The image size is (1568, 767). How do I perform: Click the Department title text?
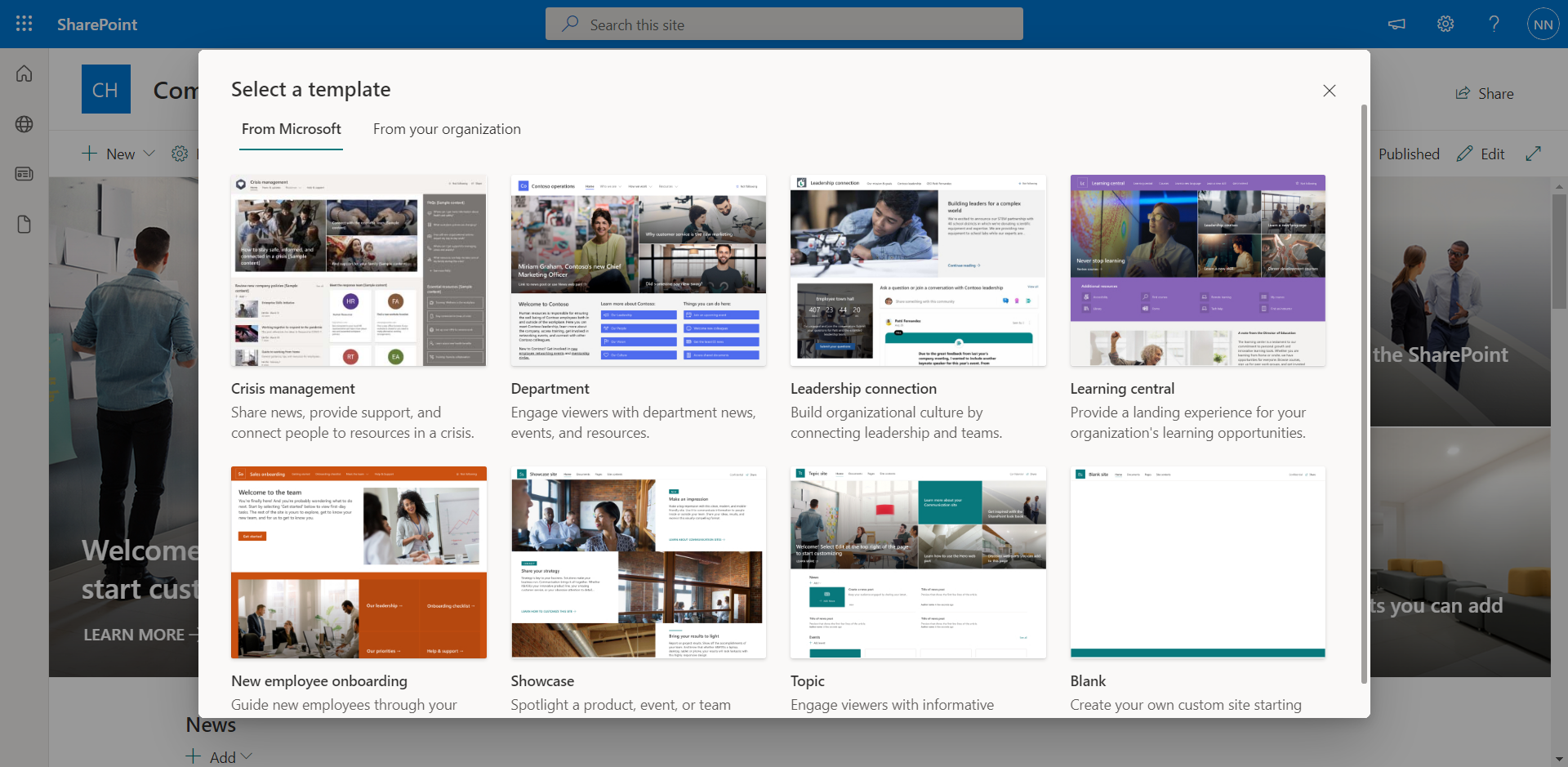(x=550, y=389)
